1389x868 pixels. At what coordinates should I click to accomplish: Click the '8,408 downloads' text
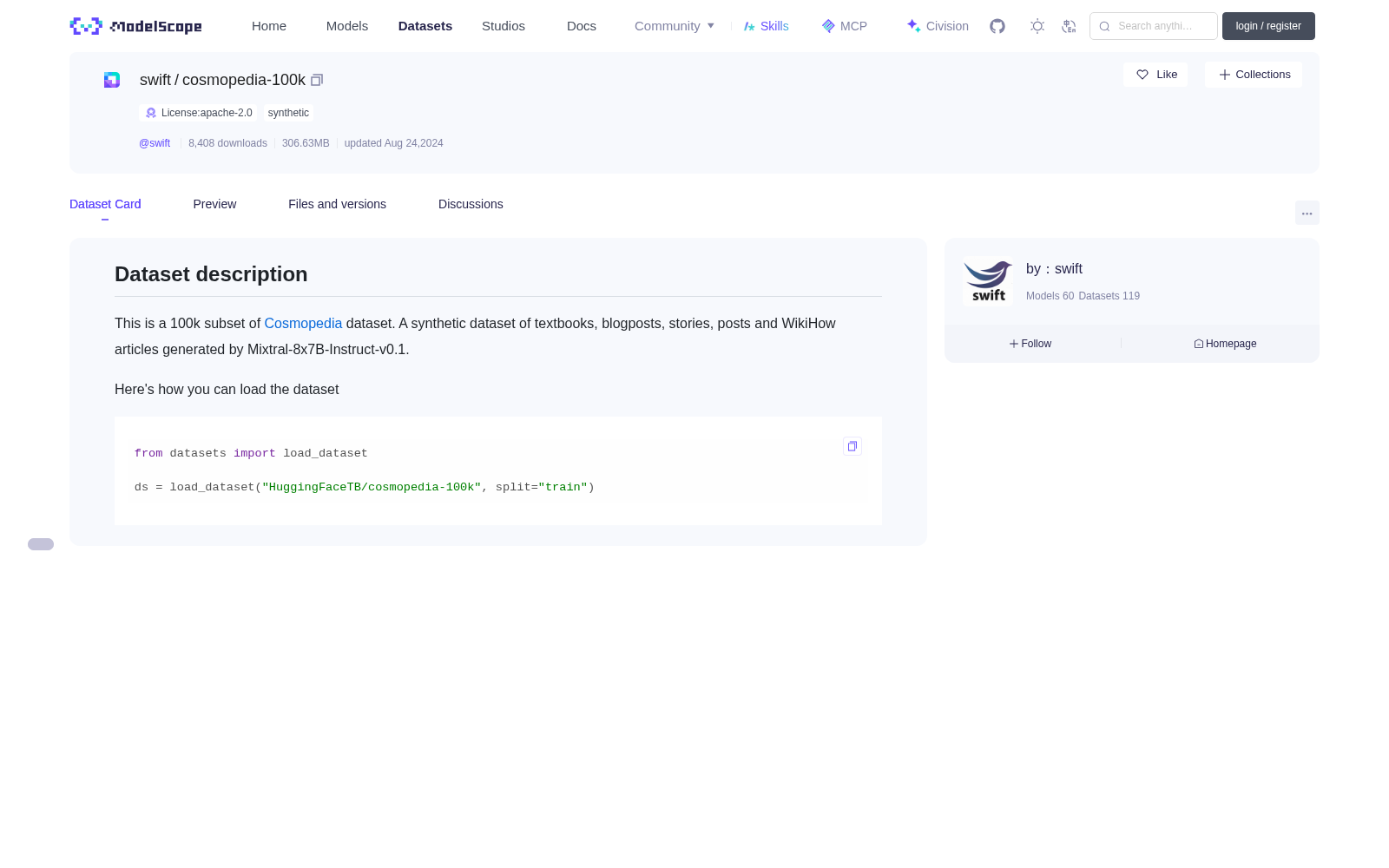tap(227, 143)
